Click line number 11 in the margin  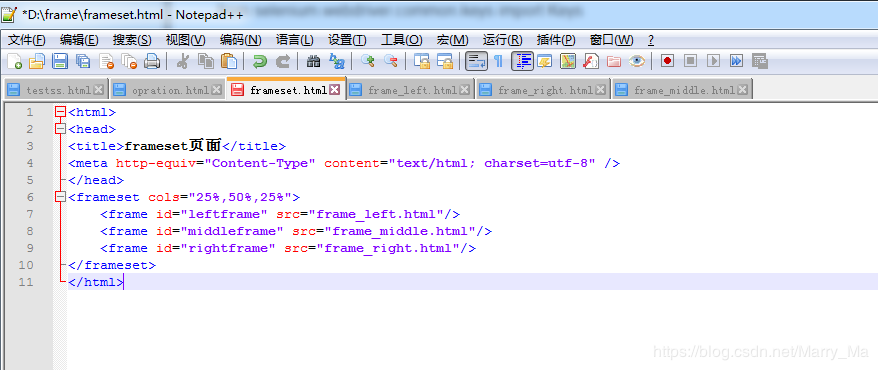tap(26, 282)
